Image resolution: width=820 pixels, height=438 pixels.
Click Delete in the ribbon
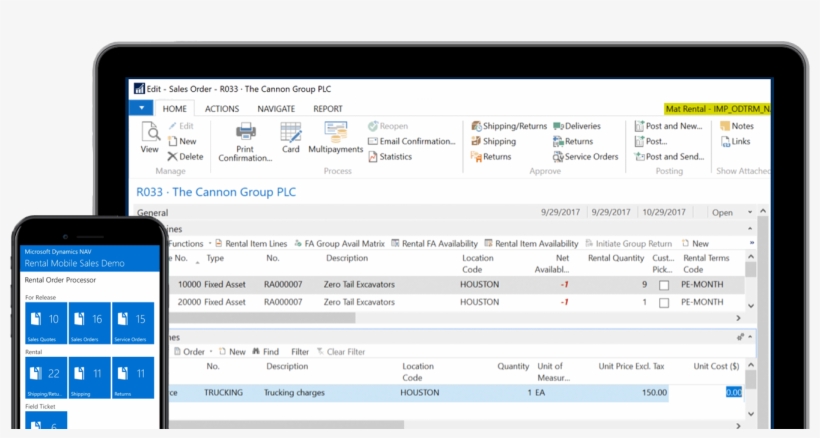click(185, 156)
